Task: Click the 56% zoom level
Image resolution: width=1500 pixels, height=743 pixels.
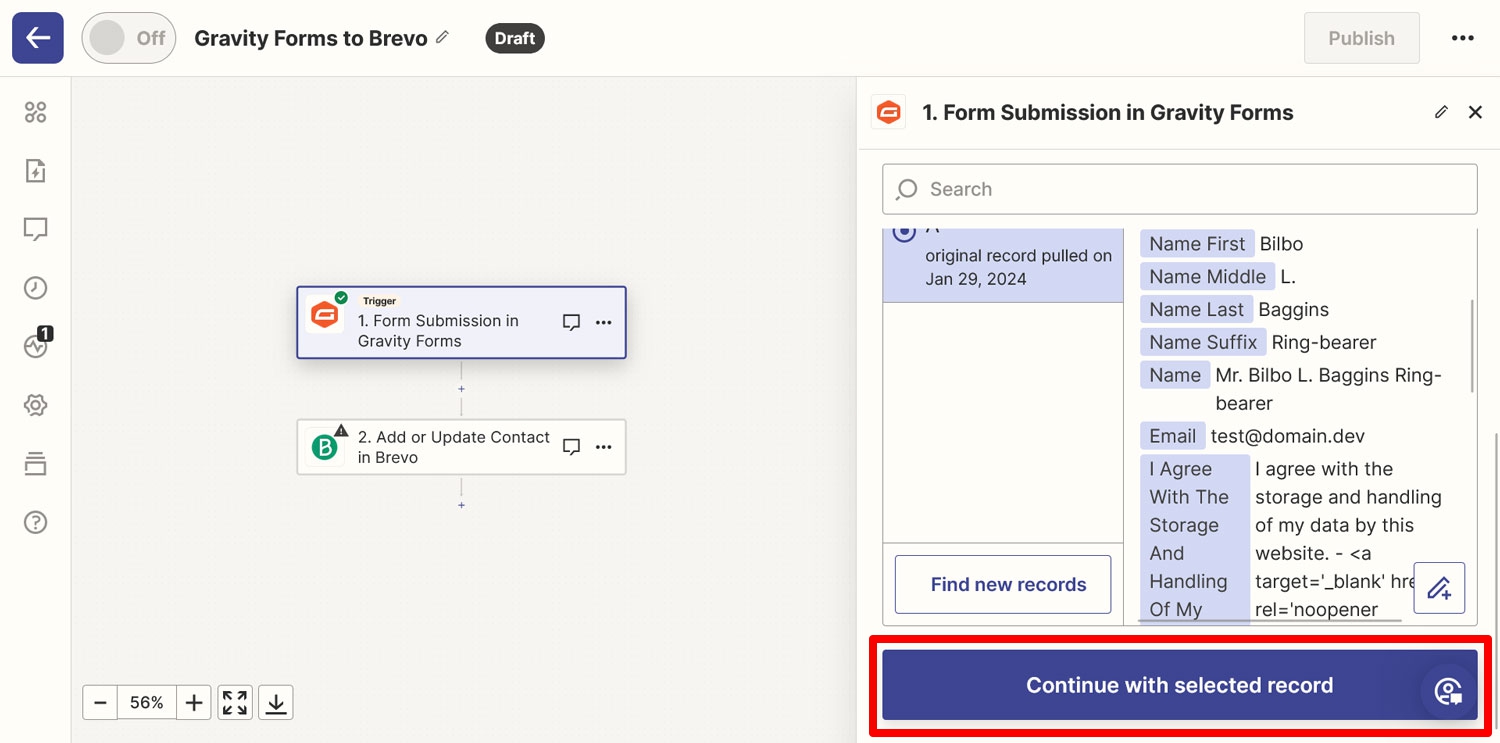Action: pos(147,703)
